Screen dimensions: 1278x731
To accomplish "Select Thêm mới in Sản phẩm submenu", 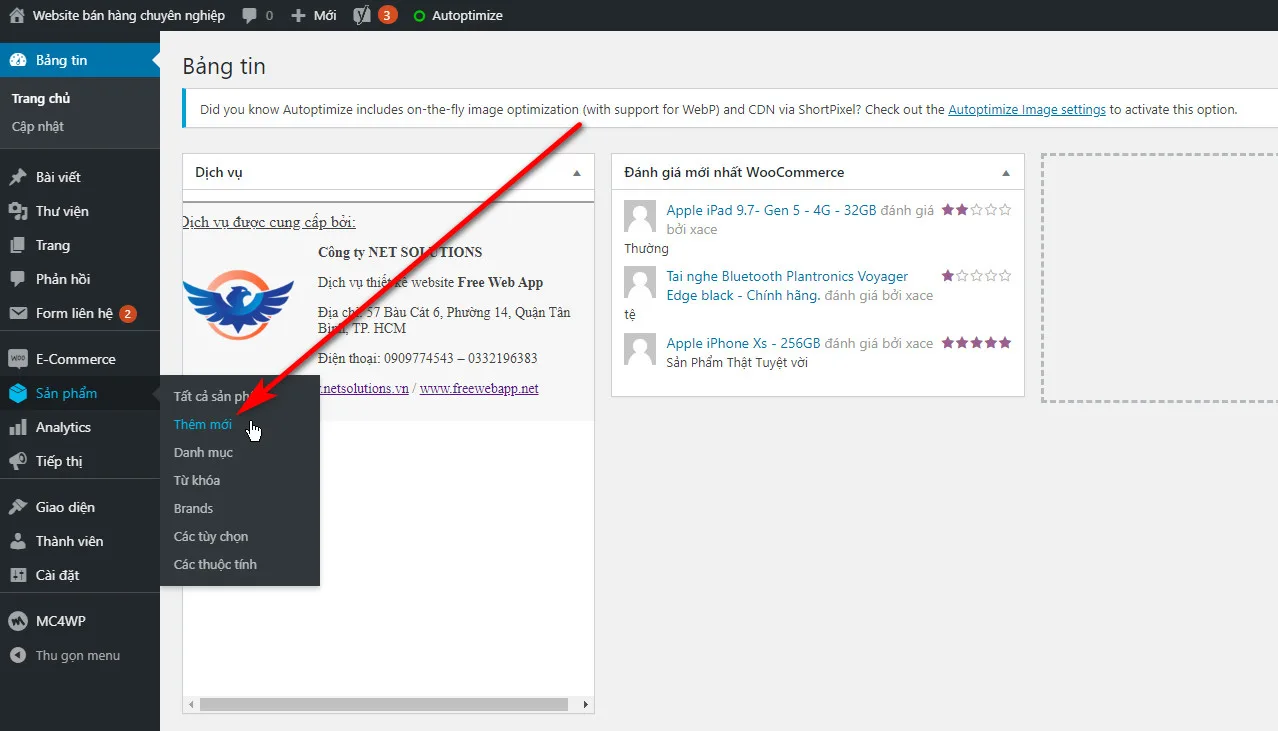I will pyautogui.click(x=203, y=424).
